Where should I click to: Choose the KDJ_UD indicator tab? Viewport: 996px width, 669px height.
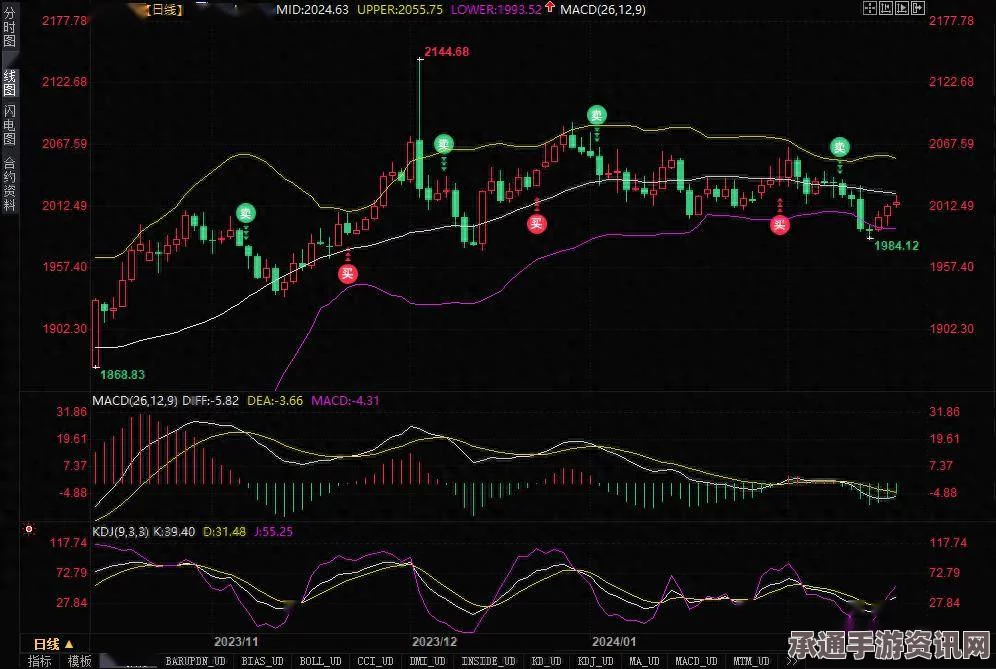596,661
